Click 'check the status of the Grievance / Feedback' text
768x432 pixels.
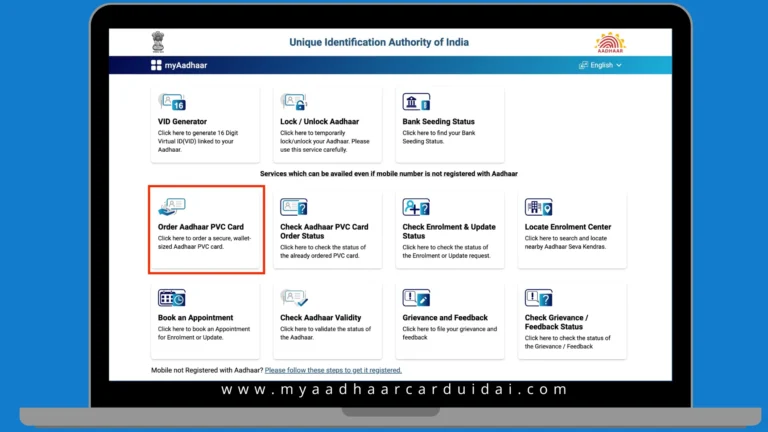click(568, 342)
